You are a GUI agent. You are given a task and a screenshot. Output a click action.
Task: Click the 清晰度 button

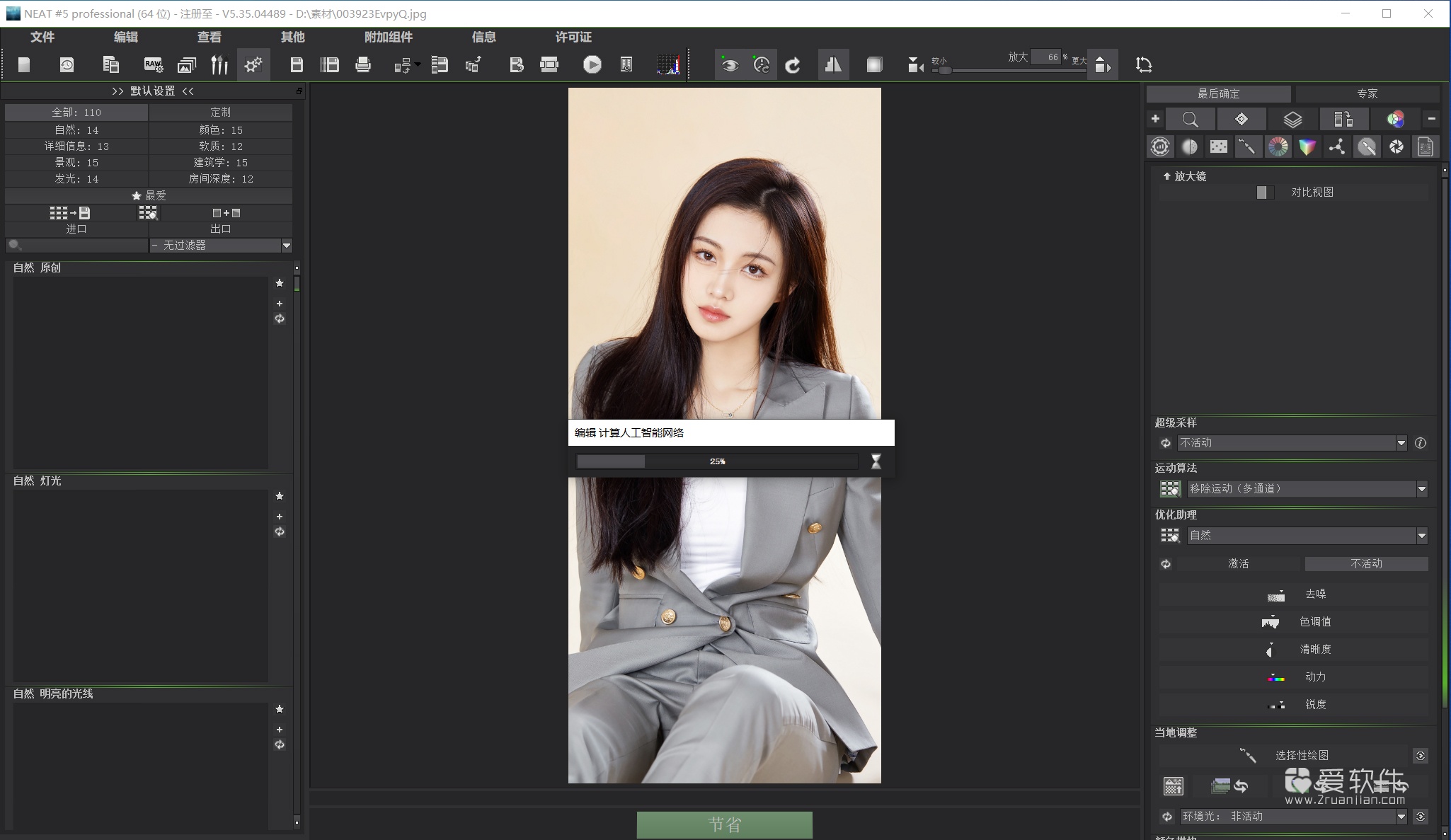pyautogui.click(x=1293, y=649)
